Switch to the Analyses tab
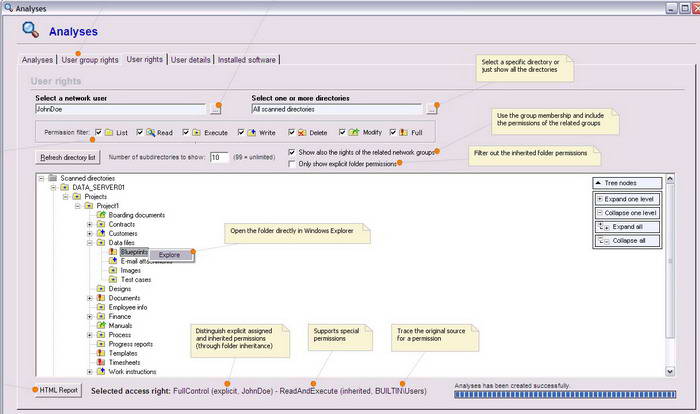 [37, 60]
